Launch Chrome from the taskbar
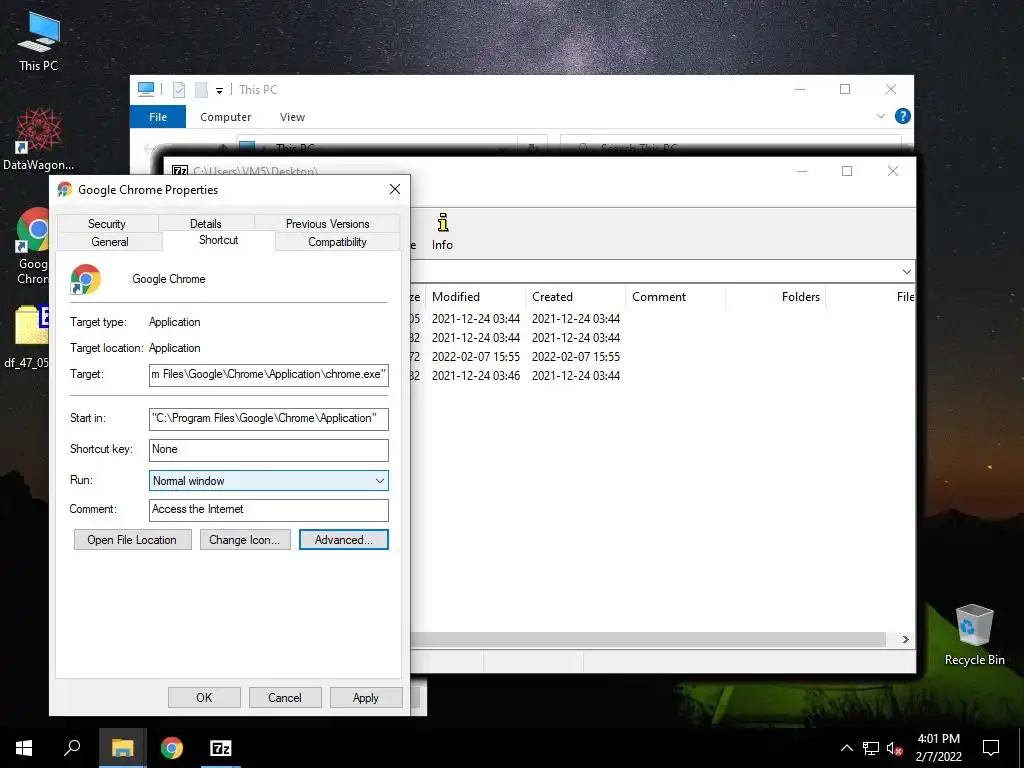Viewport: 1024px width, 768px height. pos(172,748)
